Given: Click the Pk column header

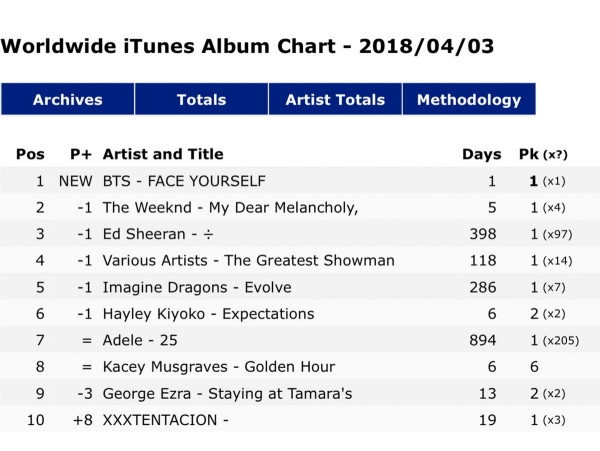Looking at the screenshot, I should click(x=529, y=155).
